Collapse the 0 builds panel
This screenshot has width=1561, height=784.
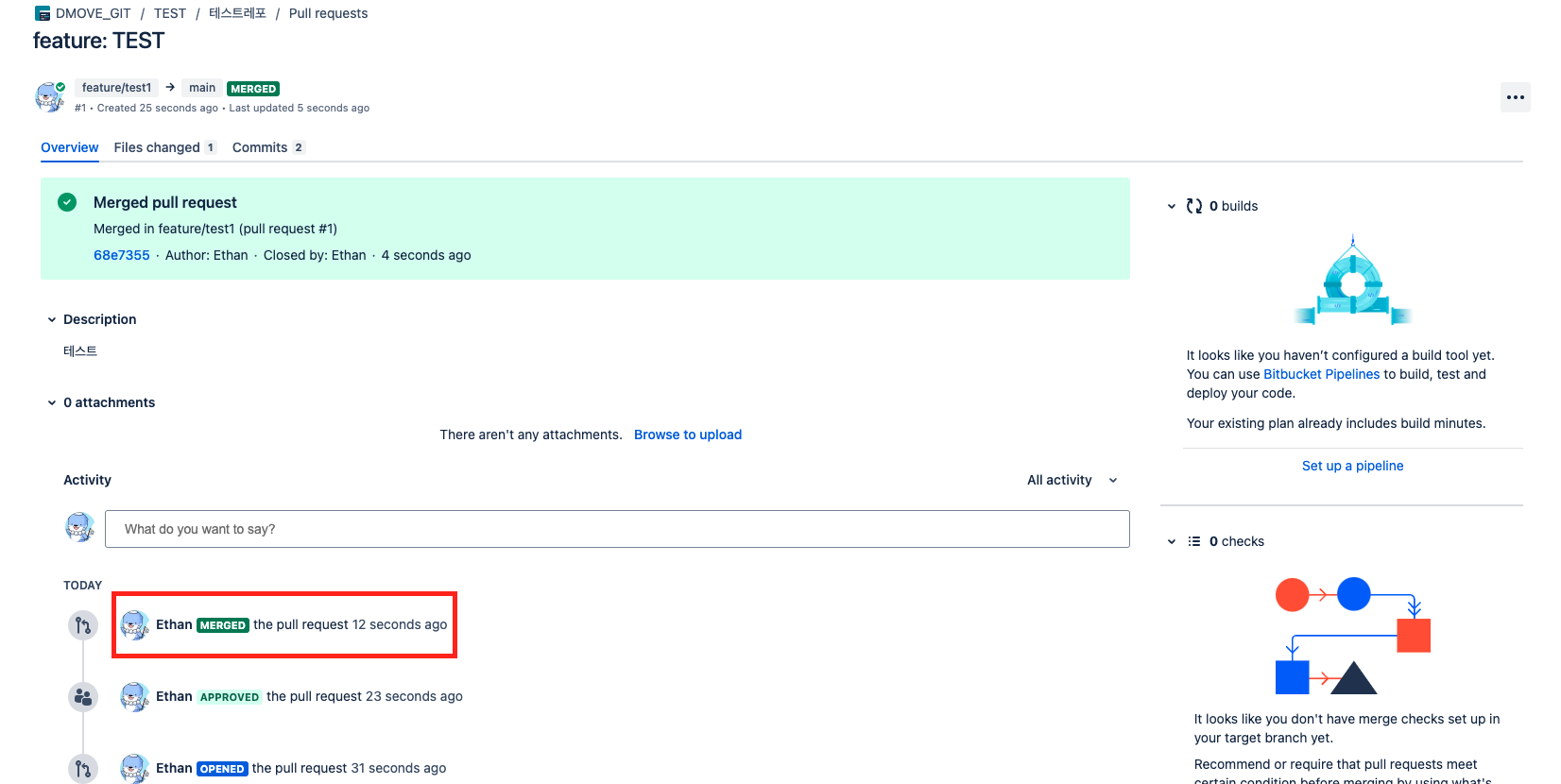[1172, 206]
